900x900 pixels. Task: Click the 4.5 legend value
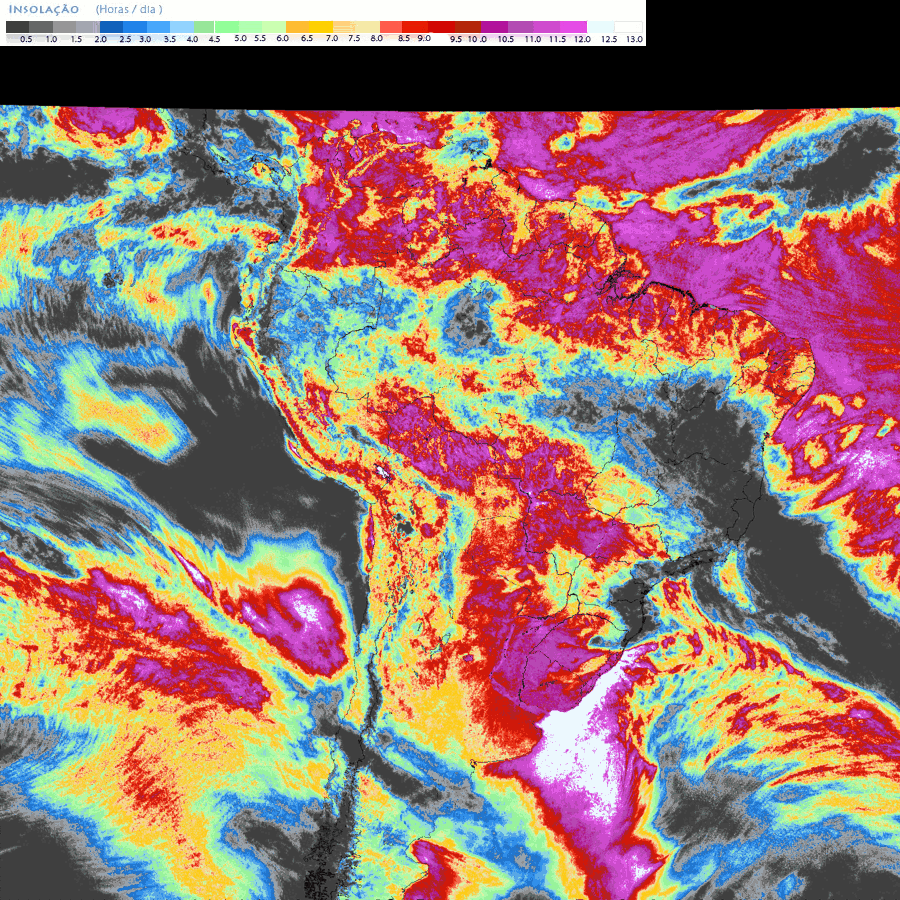click(214, 39)
